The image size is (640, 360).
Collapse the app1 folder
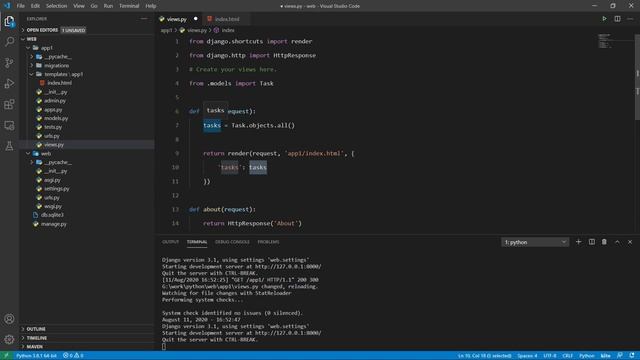point(46,48)
